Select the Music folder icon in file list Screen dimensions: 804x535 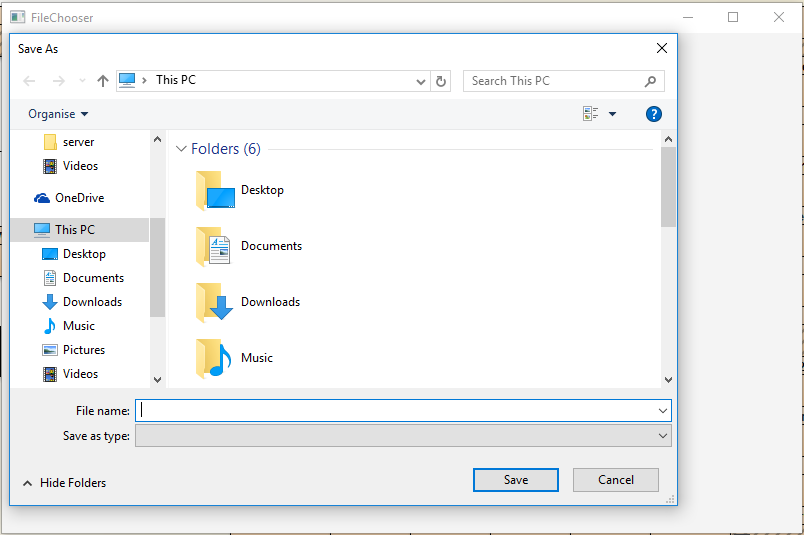(213, 358)
